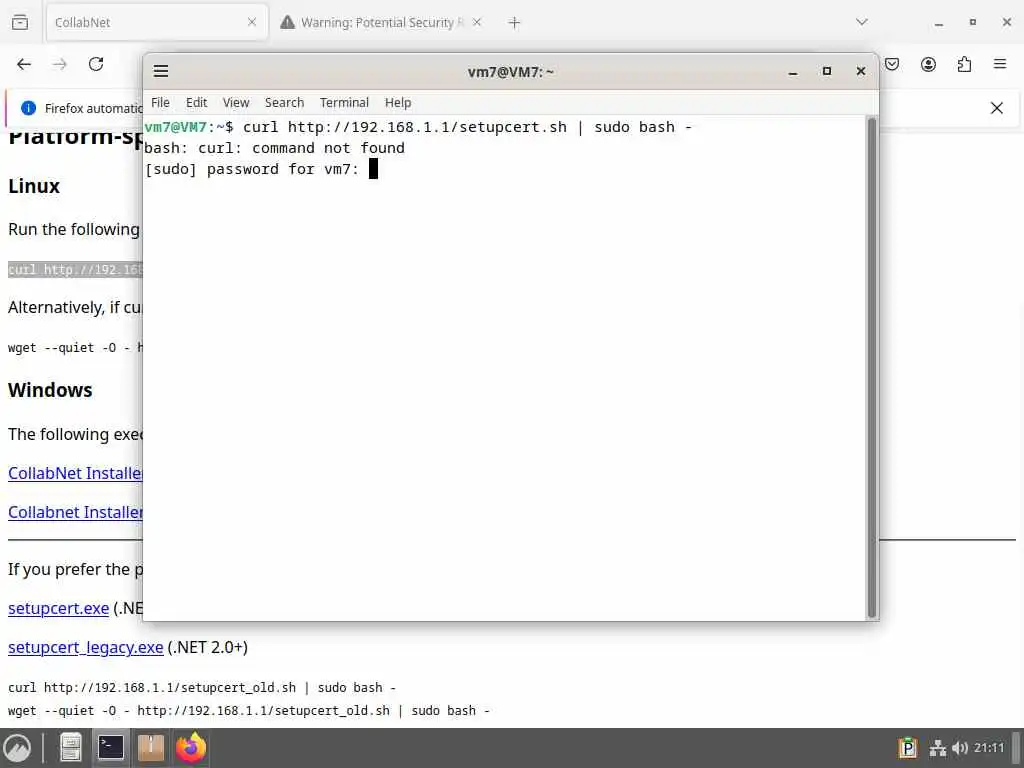Click the notification info icon
Image resolution: width=1024 pixels, height=768 pixels.
pos(28,108)
